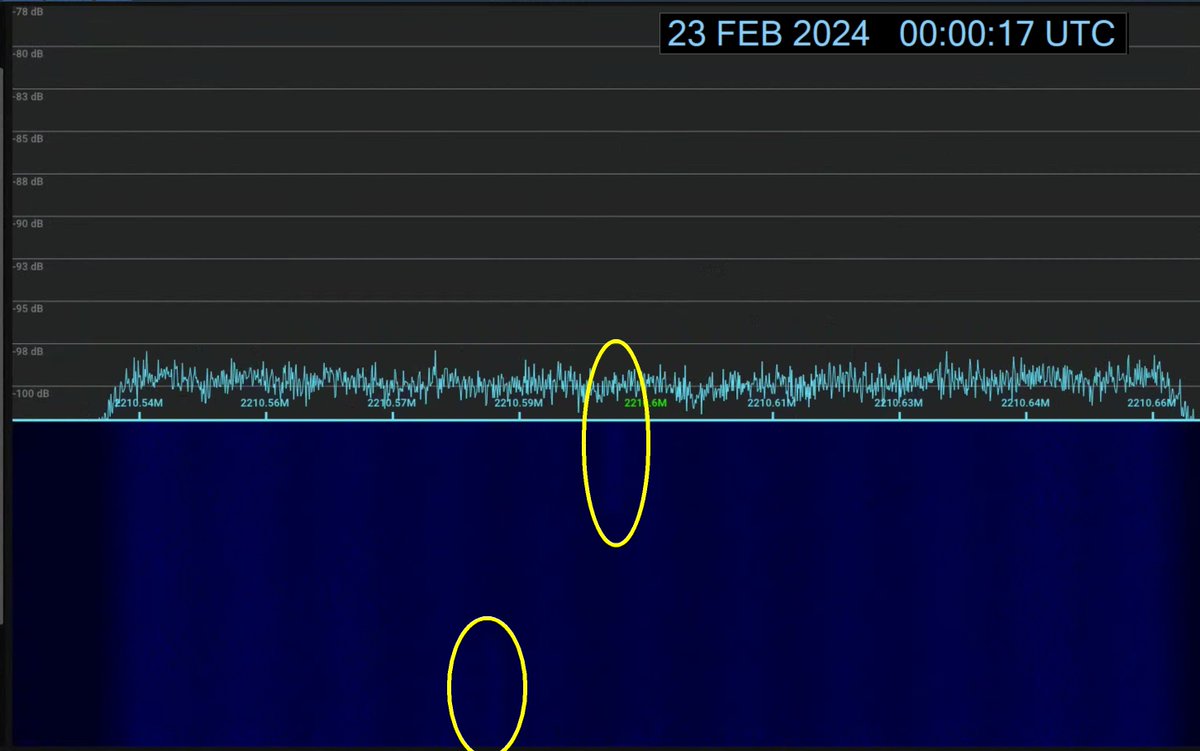Click the -78 dB scale label
This screenshot has width=1200, height=751.
pos(27,14)
